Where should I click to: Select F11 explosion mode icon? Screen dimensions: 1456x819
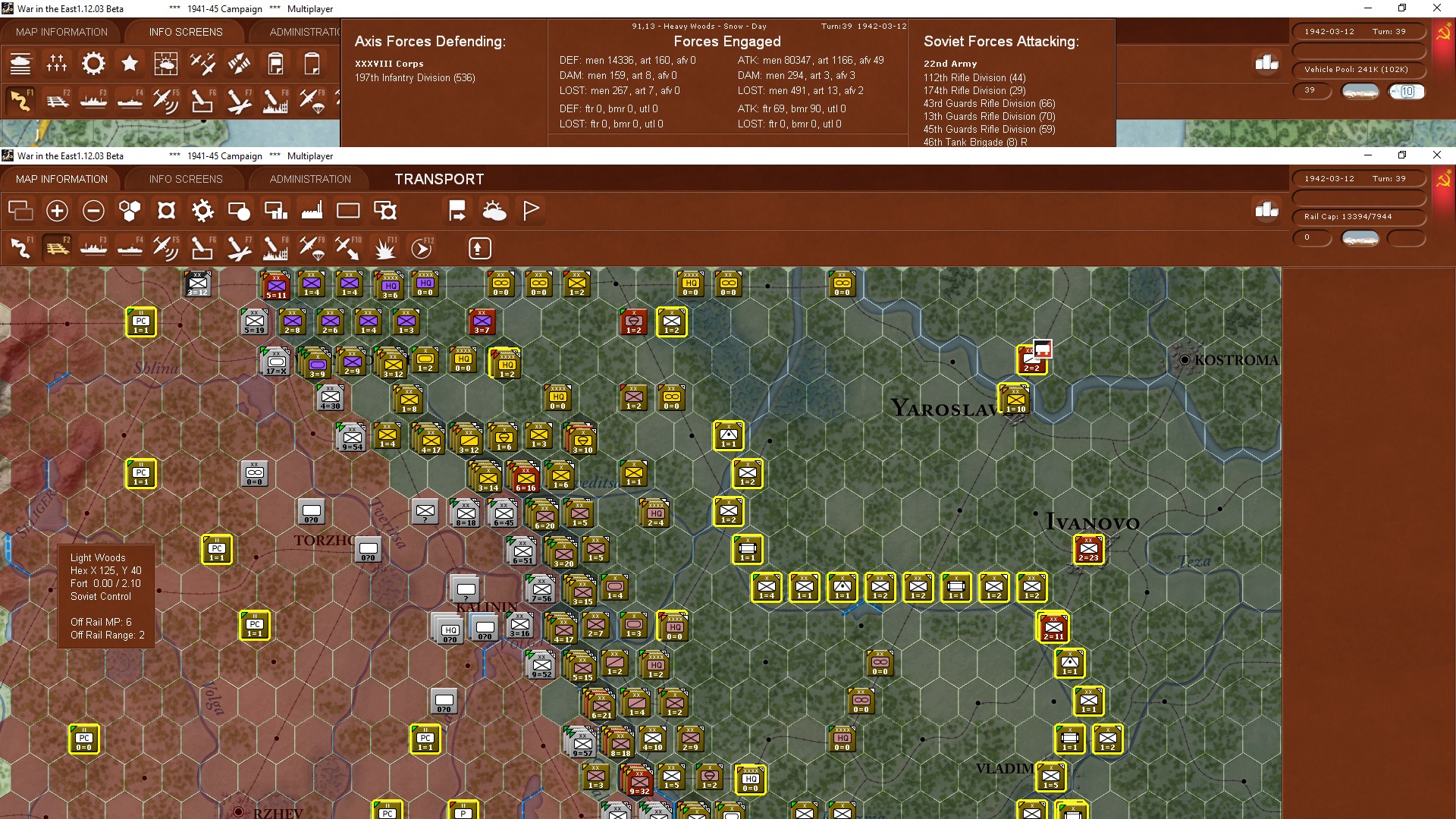(385, 248)
